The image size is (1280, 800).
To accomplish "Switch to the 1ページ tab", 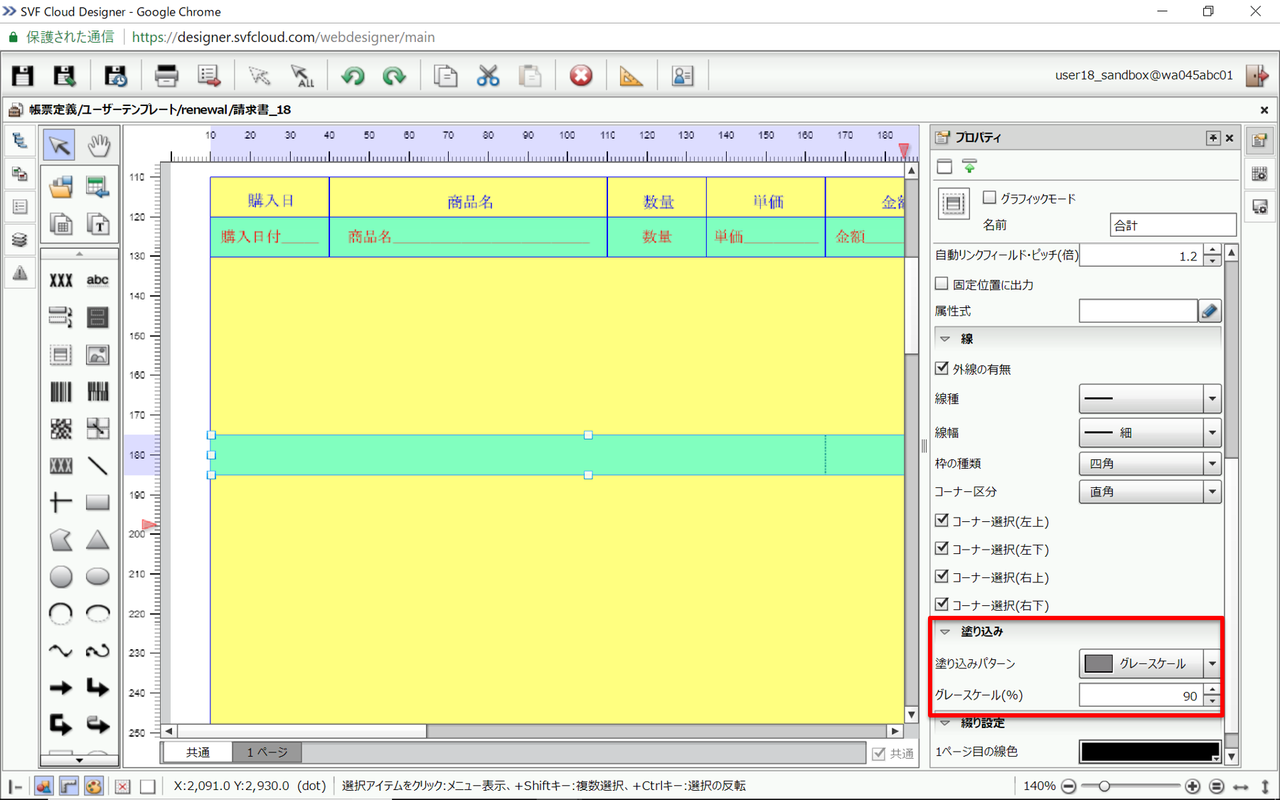I will [267, 753].
